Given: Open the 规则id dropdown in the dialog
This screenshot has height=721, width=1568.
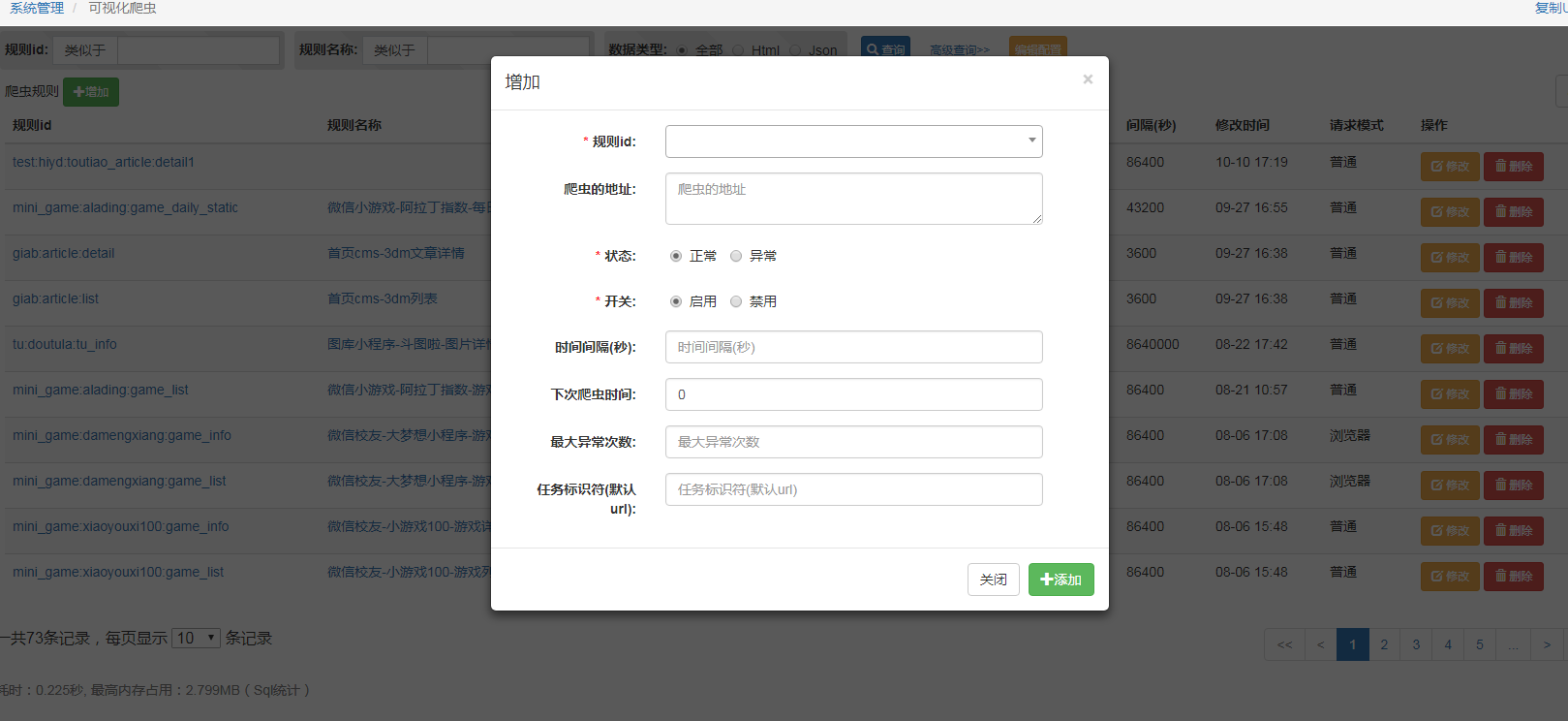Looking at the screenshot, I should point(853,141).
